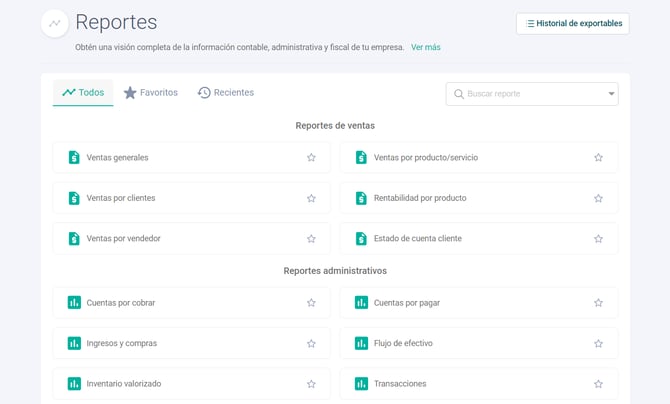This screenshot has width=670, height=404.
Task: Click the Reportes de ventas heading
Action: click(335, 126)
